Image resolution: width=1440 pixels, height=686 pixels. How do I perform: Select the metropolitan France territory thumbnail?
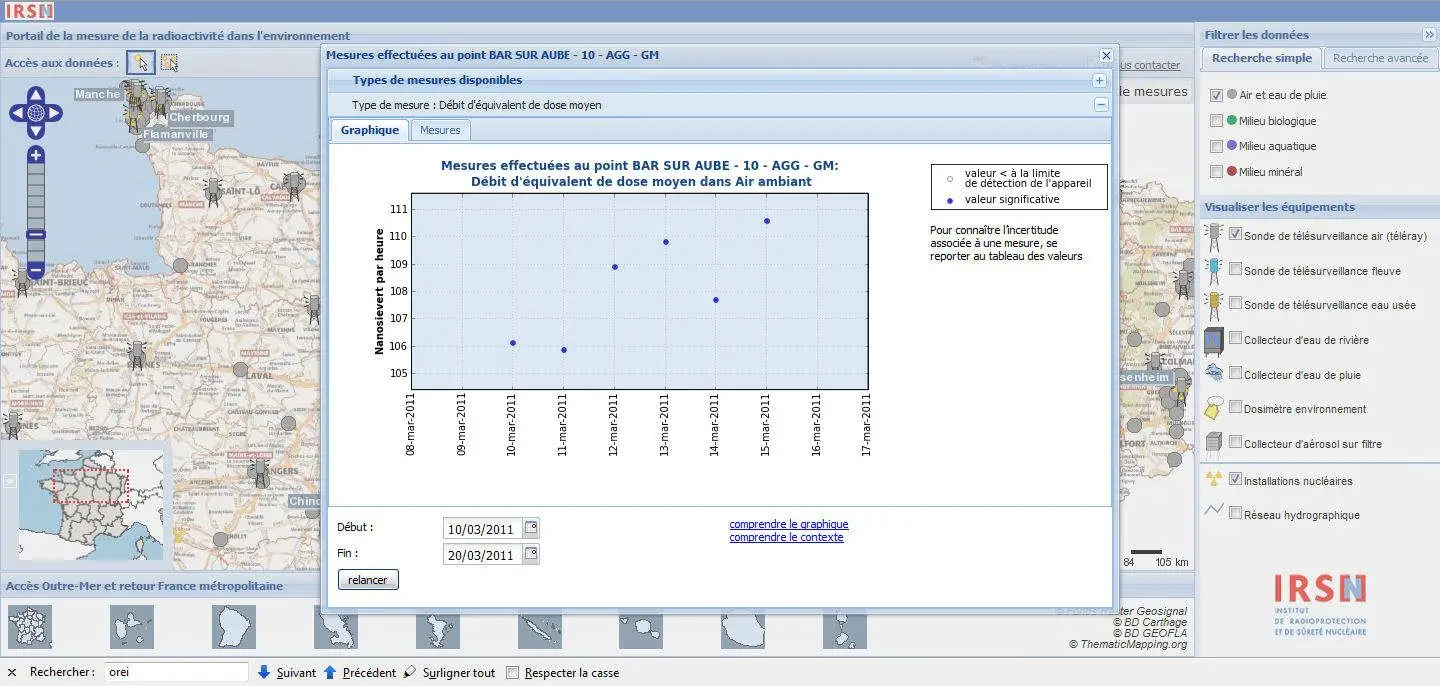(x=29, y=627)
